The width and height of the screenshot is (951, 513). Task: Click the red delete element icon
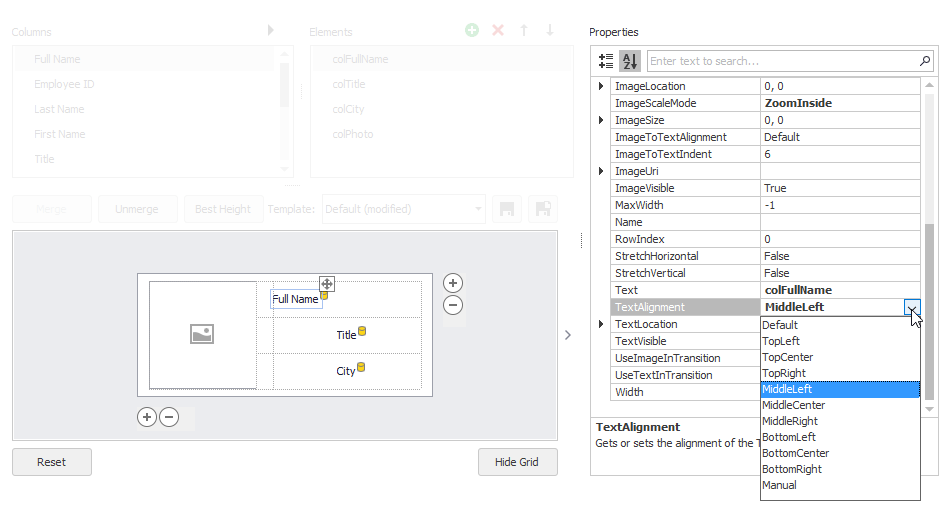point(498,30)
